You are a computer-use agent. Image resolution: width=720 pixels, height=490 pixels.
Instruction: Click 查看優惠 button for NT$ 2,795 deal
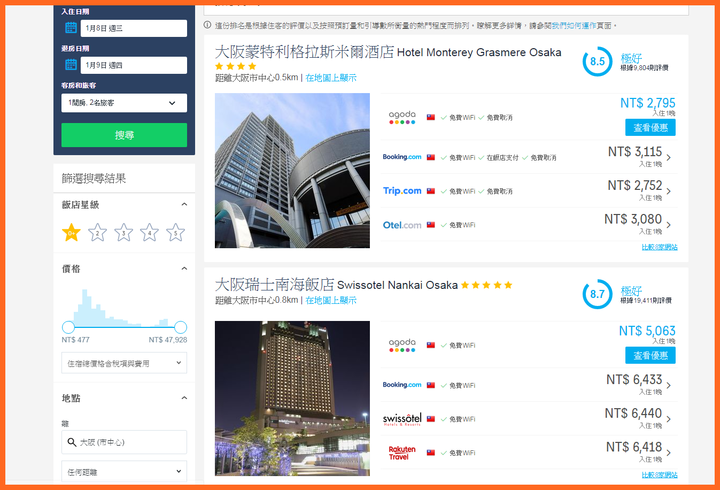(x=650, y=128)
